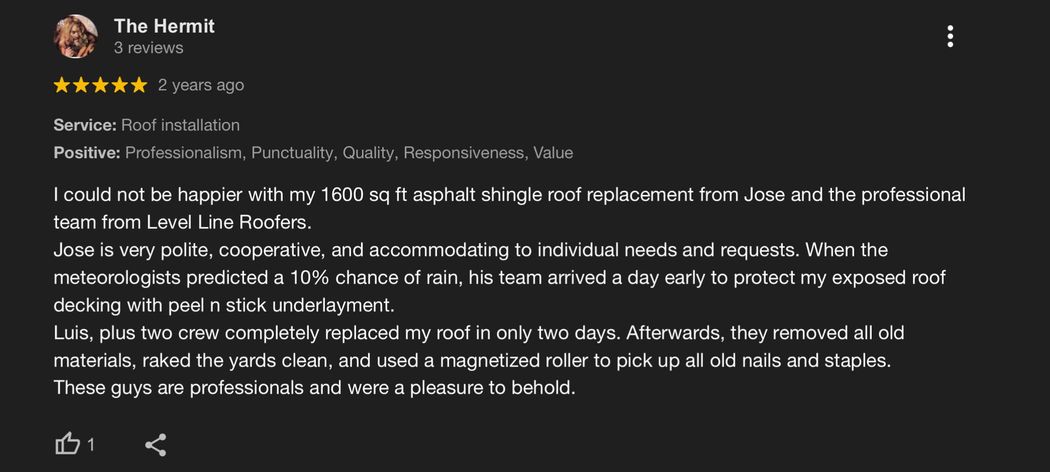1050x472 pixels.
Task: Click the reviewer name The Hermit
Action: [164, 26]
